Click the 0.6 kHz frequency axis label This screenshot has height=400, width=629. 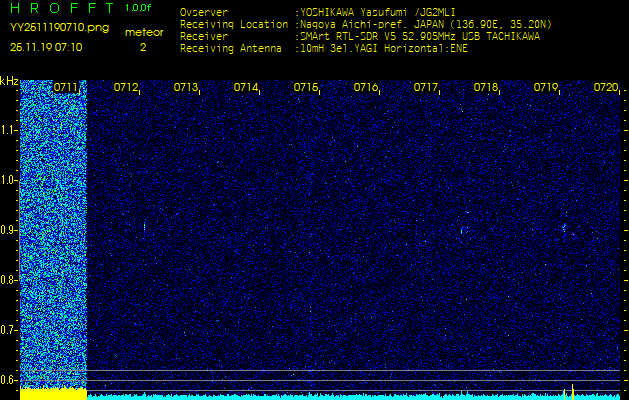click(8, 380)
